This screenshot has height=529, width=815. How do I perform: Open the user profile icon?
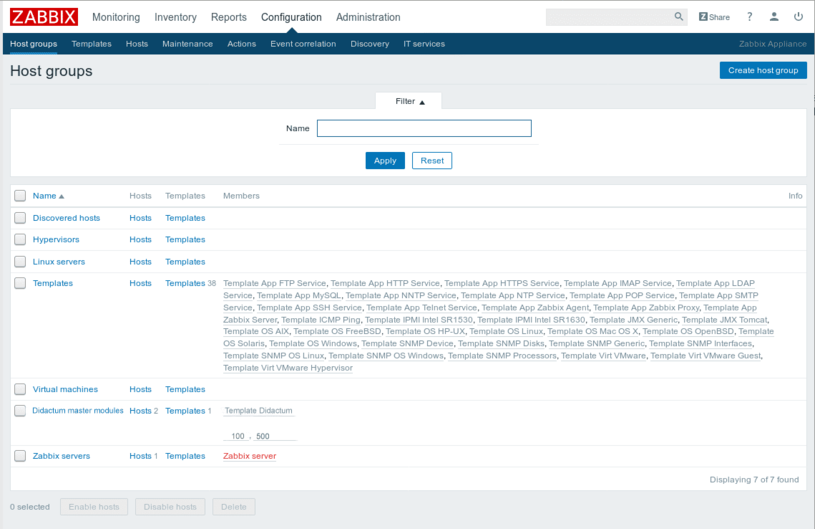(774, 17)
